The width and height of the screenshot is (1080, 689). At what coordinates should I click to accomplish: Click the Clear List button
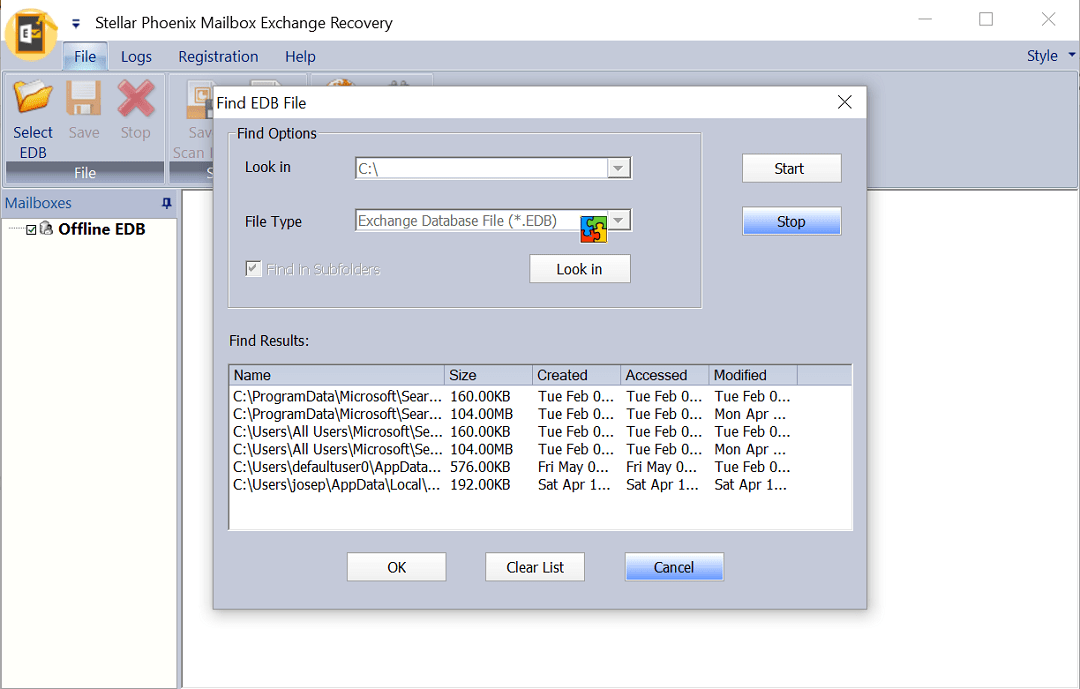click(535, 567)
